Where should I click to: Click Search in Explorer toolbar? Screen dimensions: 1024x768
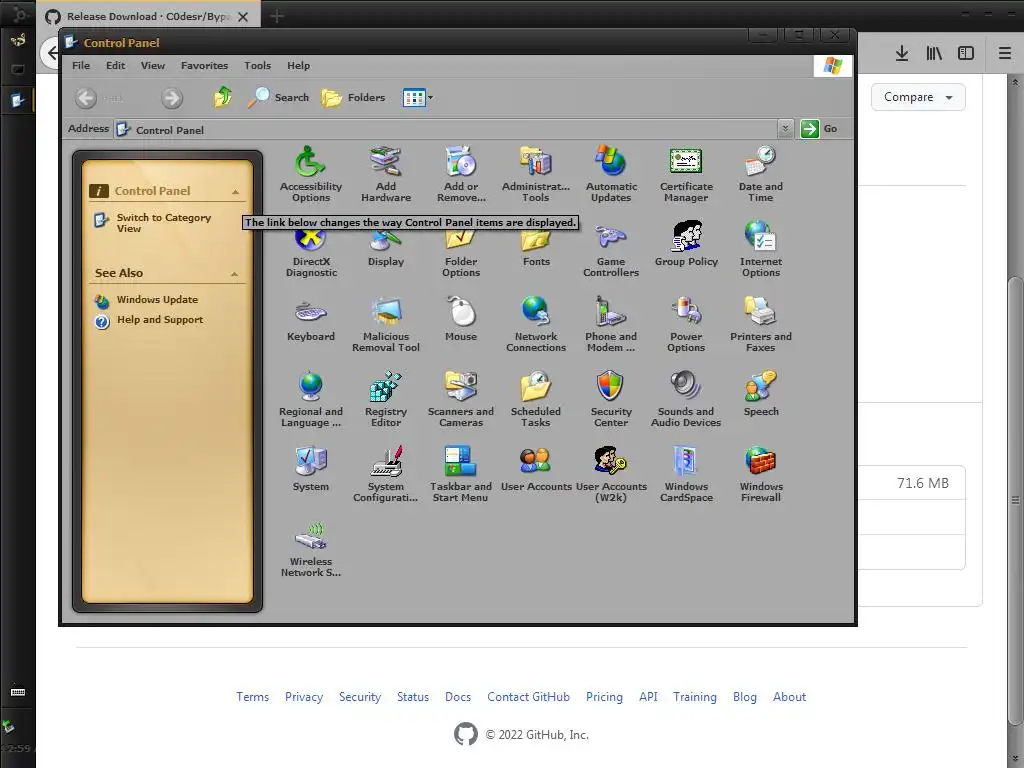(279, 97)
